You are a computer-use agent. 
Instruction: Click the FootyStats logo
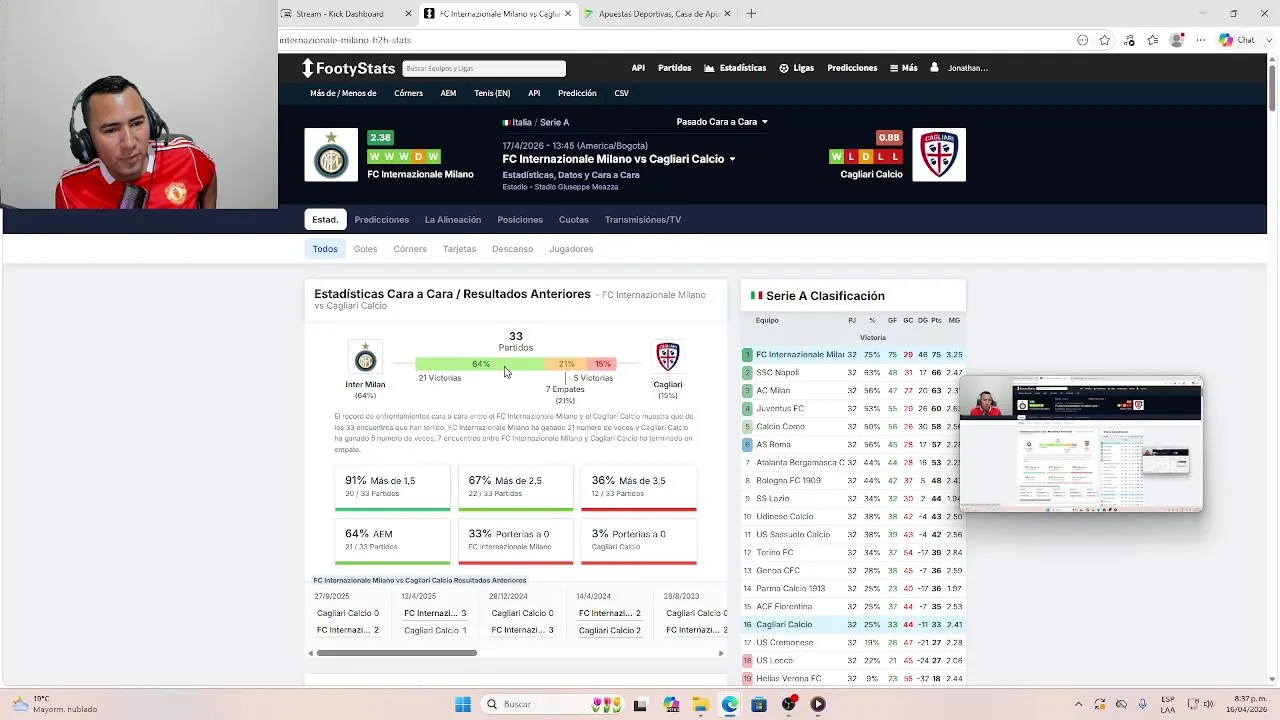tap(349, 68)
